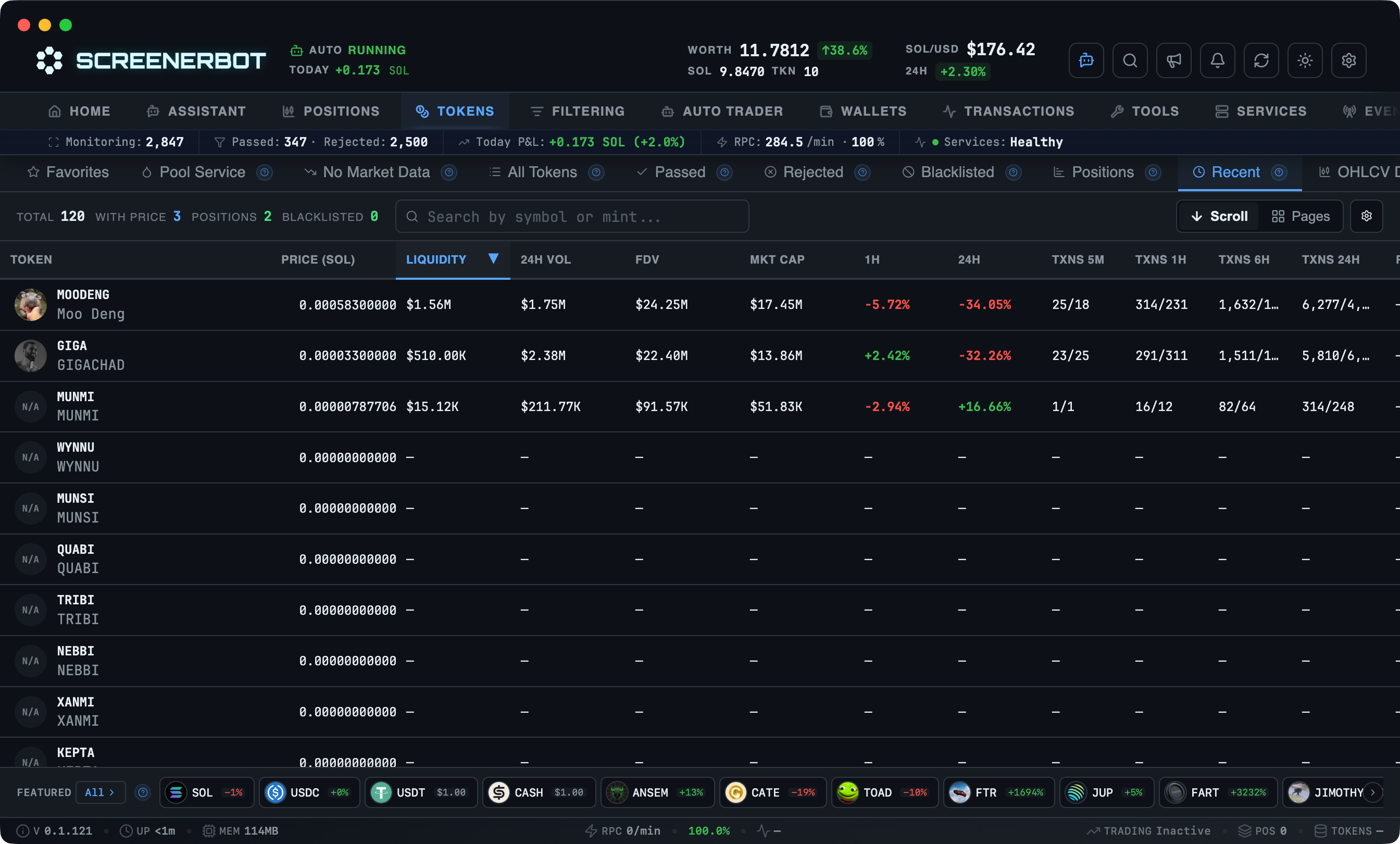Click the version info icon in status bar
Screen dimensions: 1400x844
click(x=23, y=831)
